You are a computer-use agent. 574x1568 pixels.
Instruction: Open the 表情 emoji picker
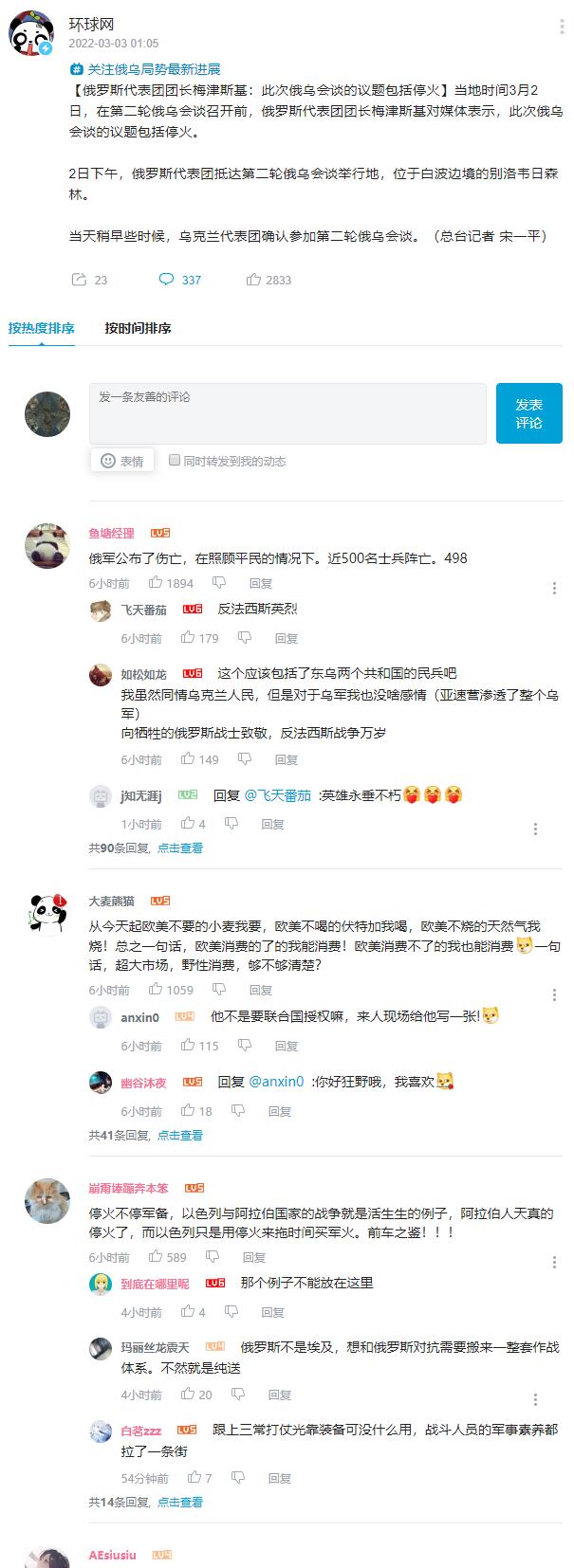pos(122,461)
